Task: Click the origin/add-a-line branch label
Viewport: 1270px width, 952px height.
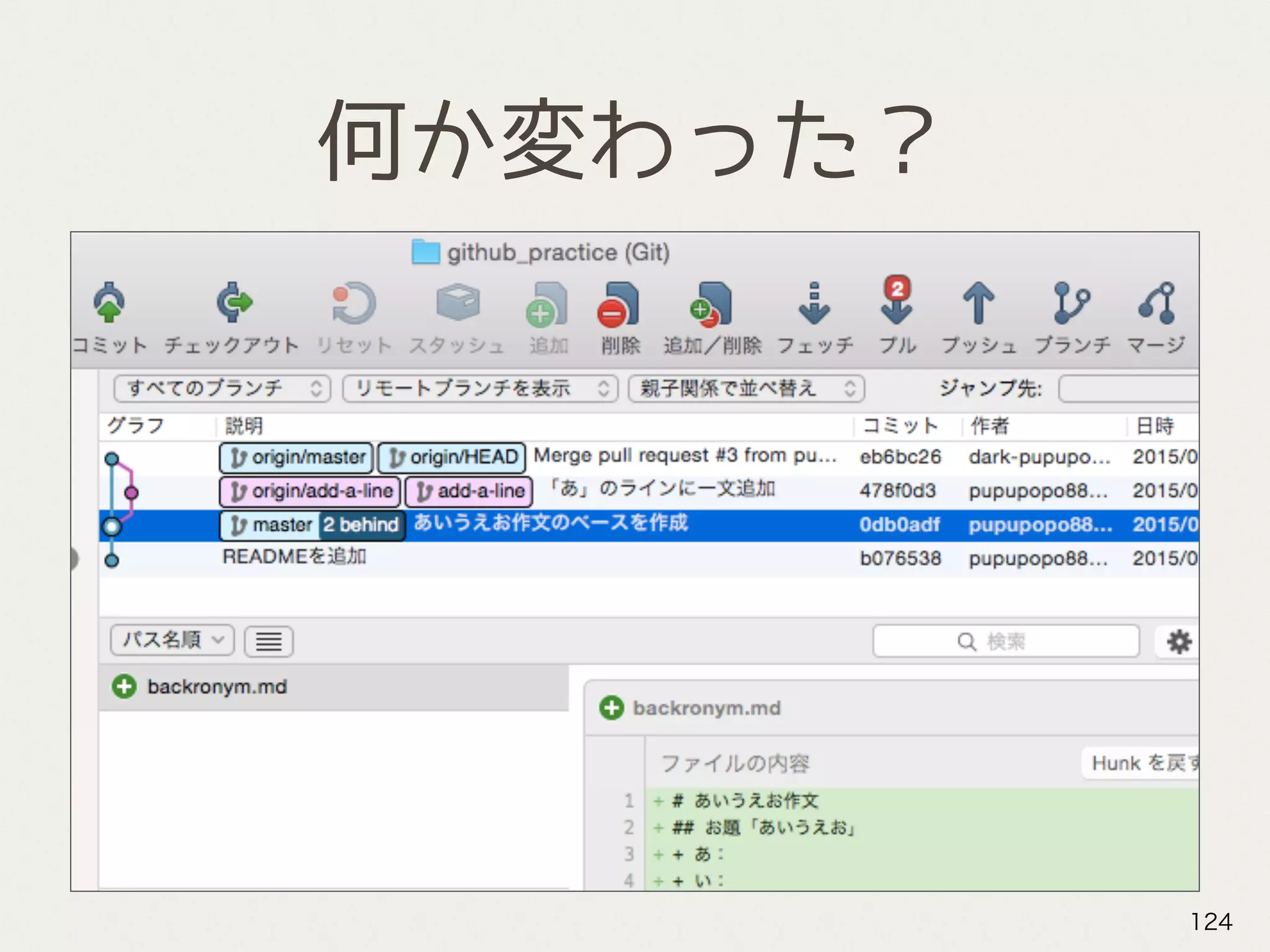Action: [x=310, y=491]
